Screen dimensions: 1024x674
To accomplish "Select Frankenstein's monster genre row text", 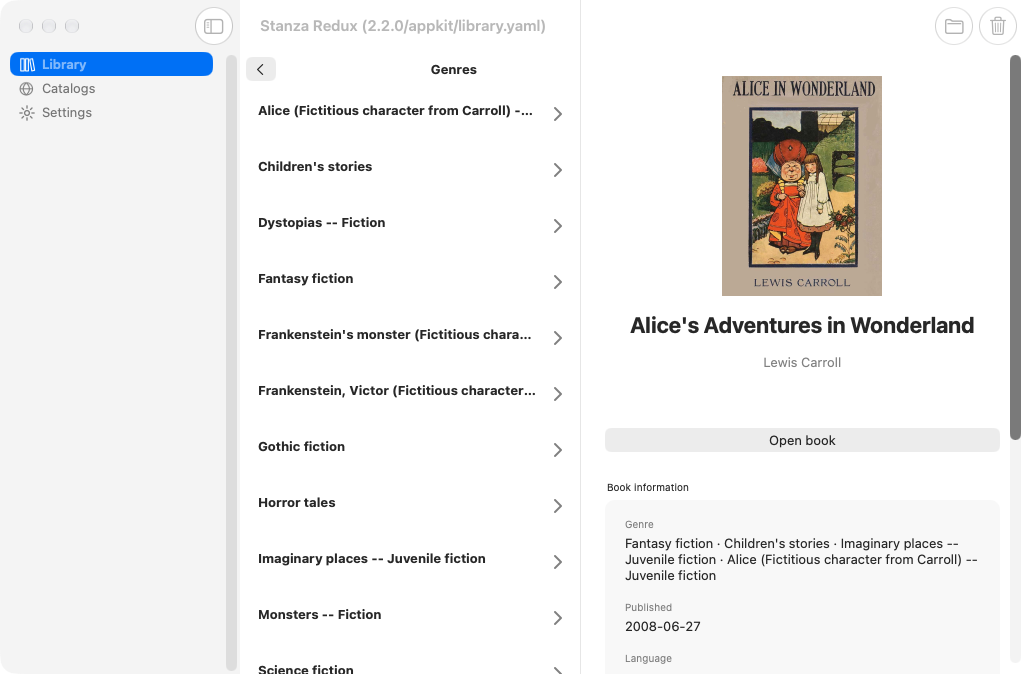I will click(394, 334).
